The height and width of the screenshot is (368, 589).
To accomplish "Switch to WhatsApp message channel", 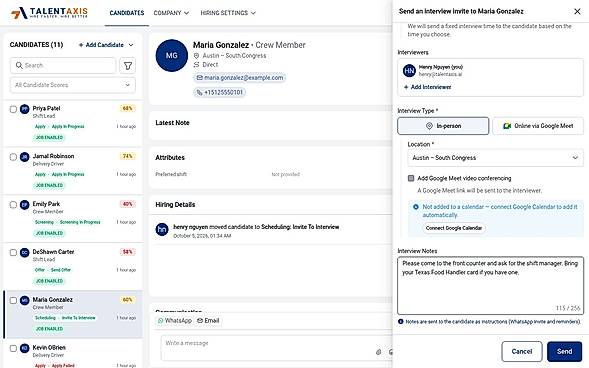I will pos(175,321).
